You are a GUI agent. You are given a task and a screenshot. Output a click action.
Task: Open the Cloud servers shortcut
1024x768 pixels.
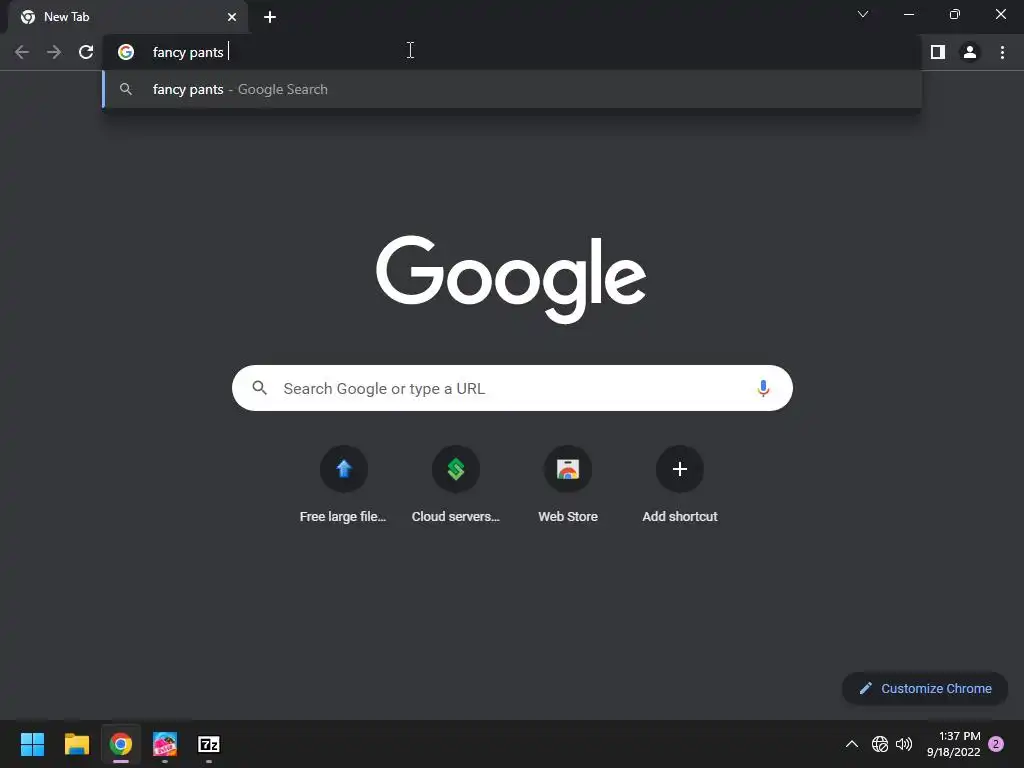tap(456, 485)
